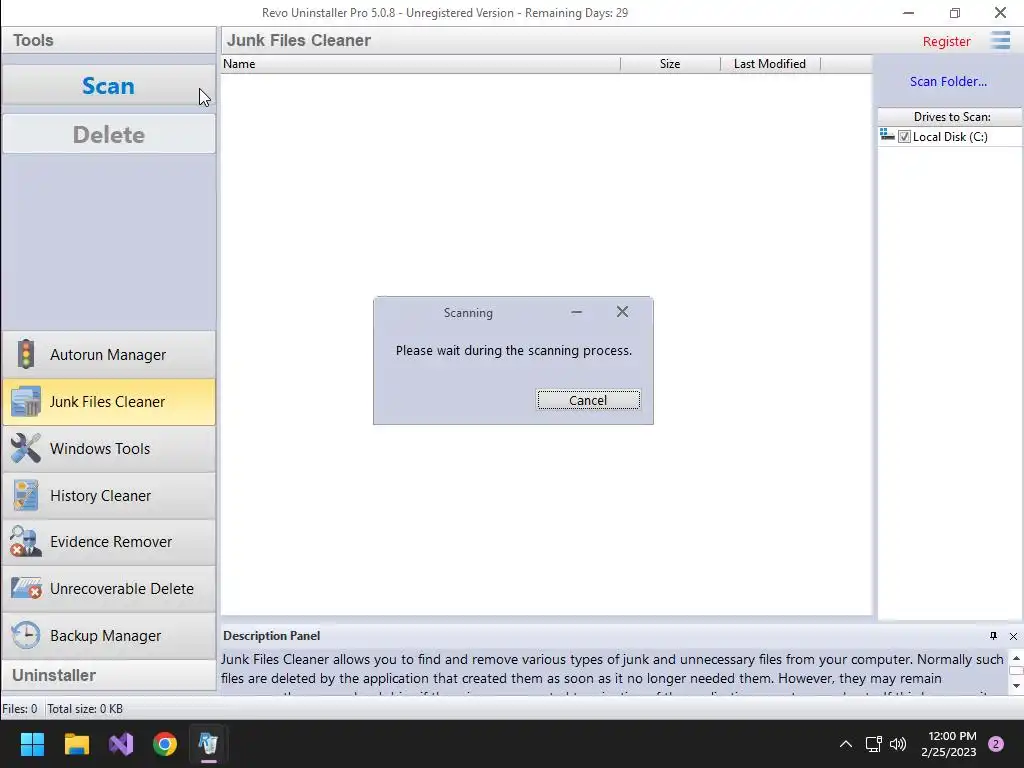Click the Delete button

pyautogui.click(x=108, y=135)
